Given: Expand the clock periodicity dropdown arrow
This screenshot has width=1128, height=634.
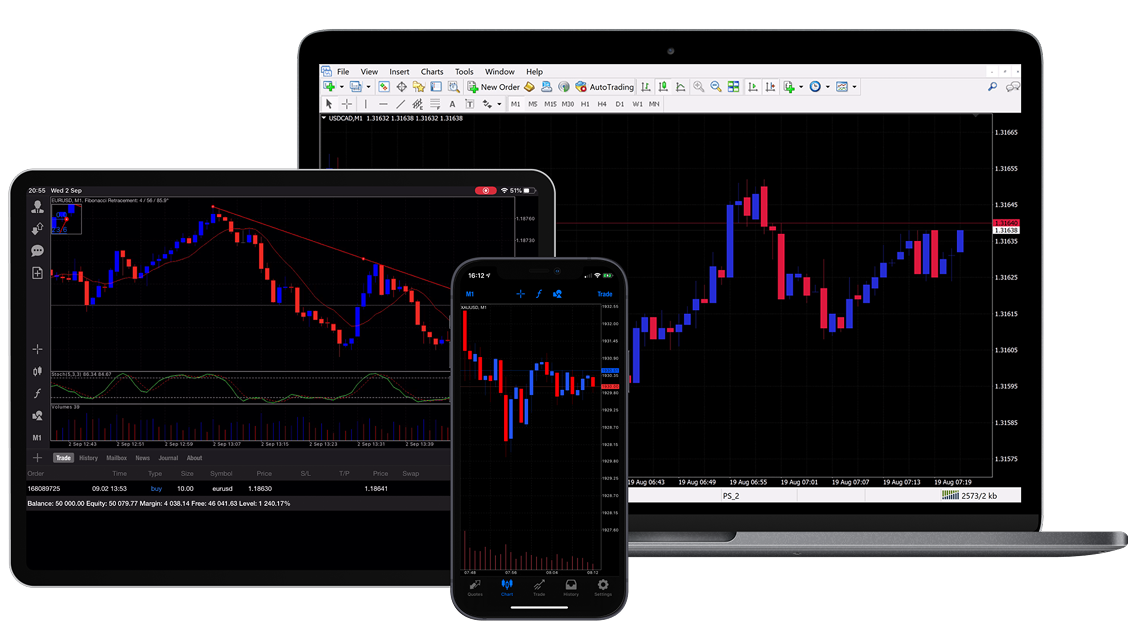Looking at the screenshot, I should point(827,87).
